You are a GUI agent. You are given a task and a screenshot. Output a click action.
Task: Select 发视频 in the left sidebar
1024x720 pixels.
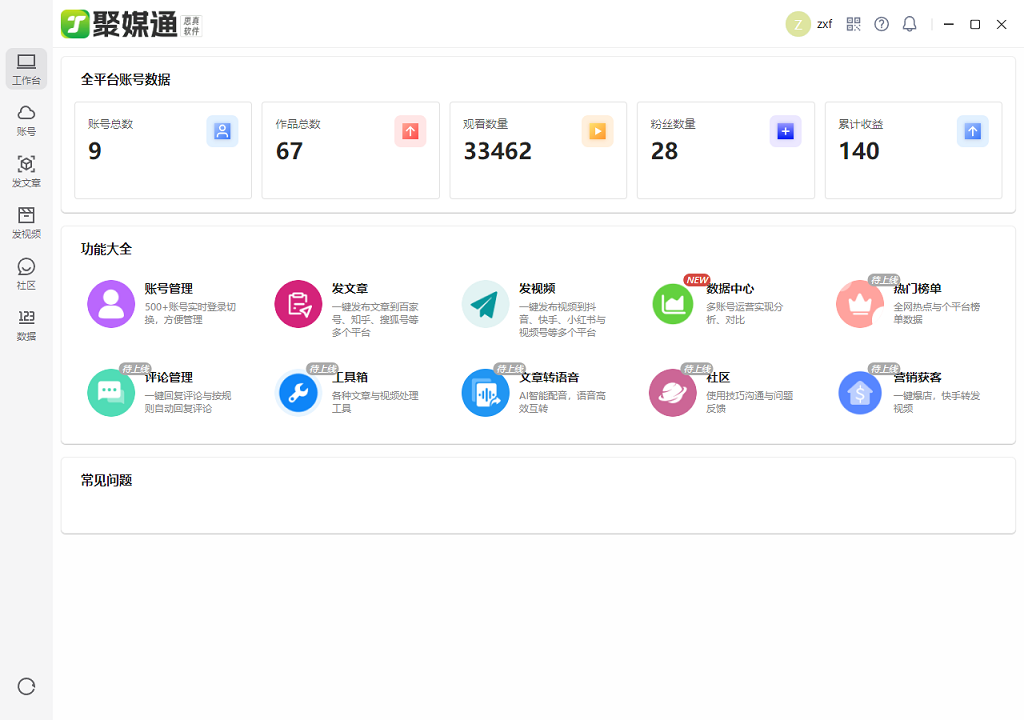[x=26, y=222]
